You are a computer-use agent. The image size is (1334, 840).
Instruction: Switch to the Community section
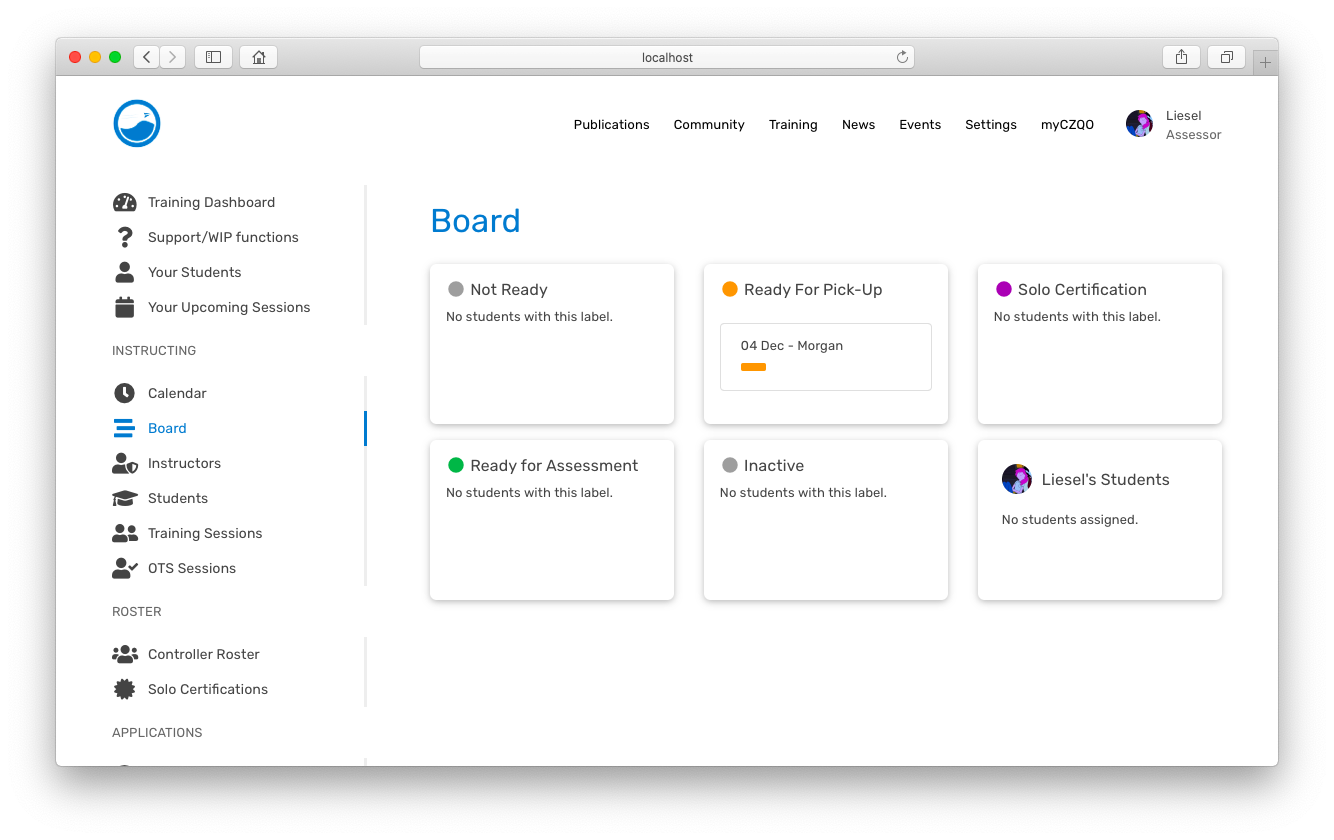(709, 124)
